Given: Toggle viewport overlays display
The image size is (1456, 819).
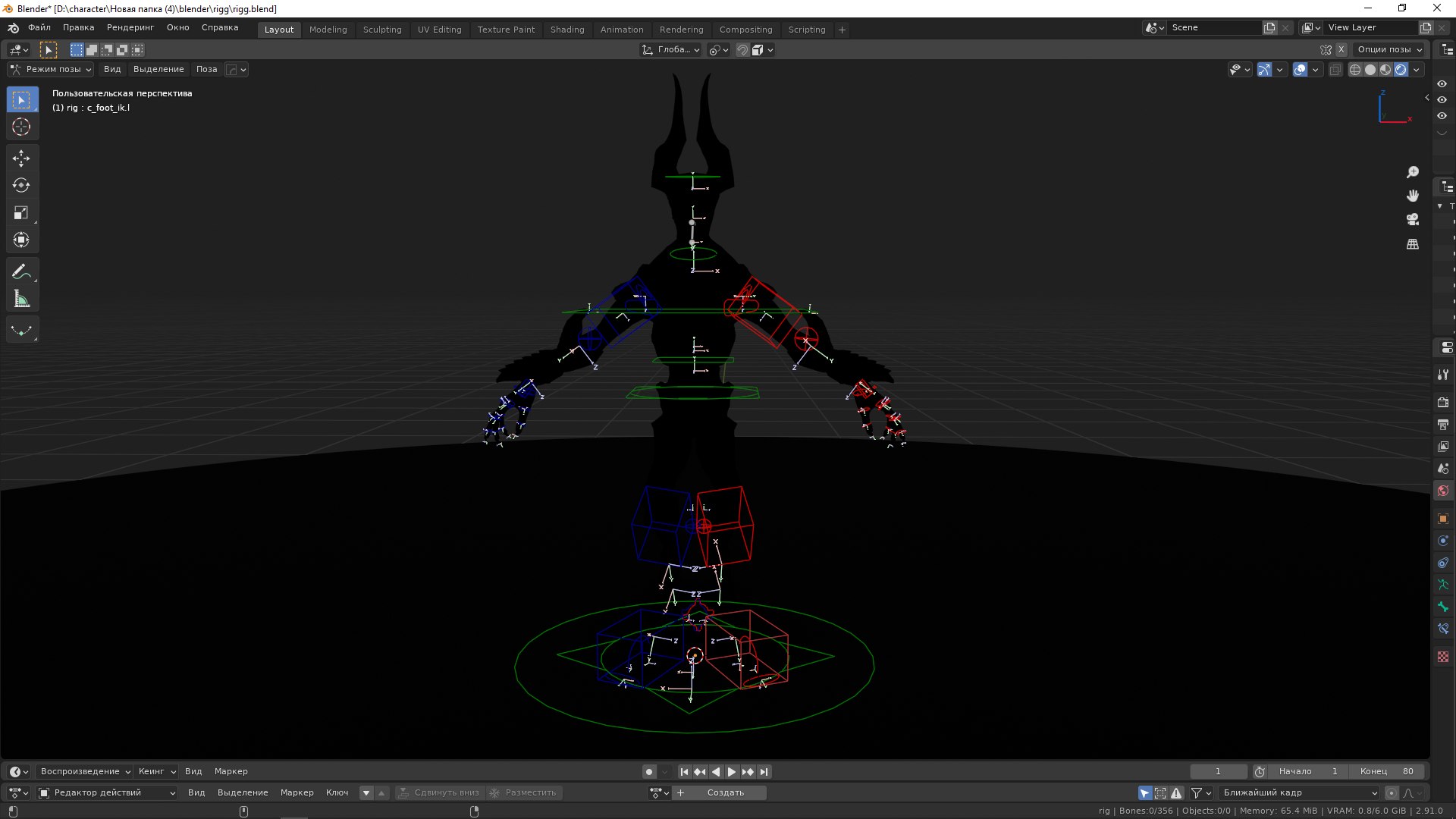Looking at the screenshot, I should pyautogui.click(x=1300, y=70).
